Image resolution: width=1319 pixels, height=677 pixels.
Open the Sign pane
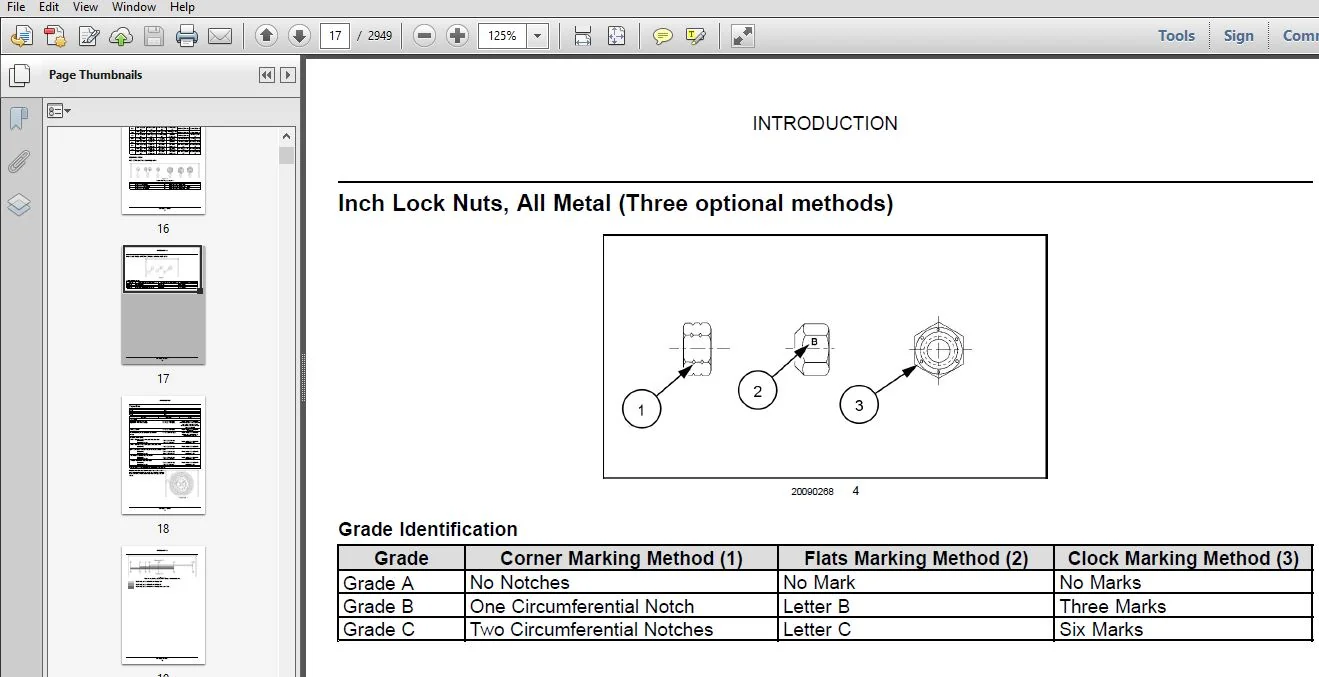1238,36
